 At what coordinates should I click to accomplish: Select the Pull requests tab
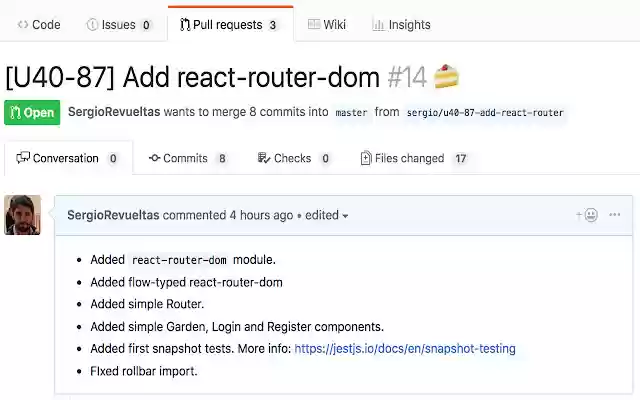point(230,25)
